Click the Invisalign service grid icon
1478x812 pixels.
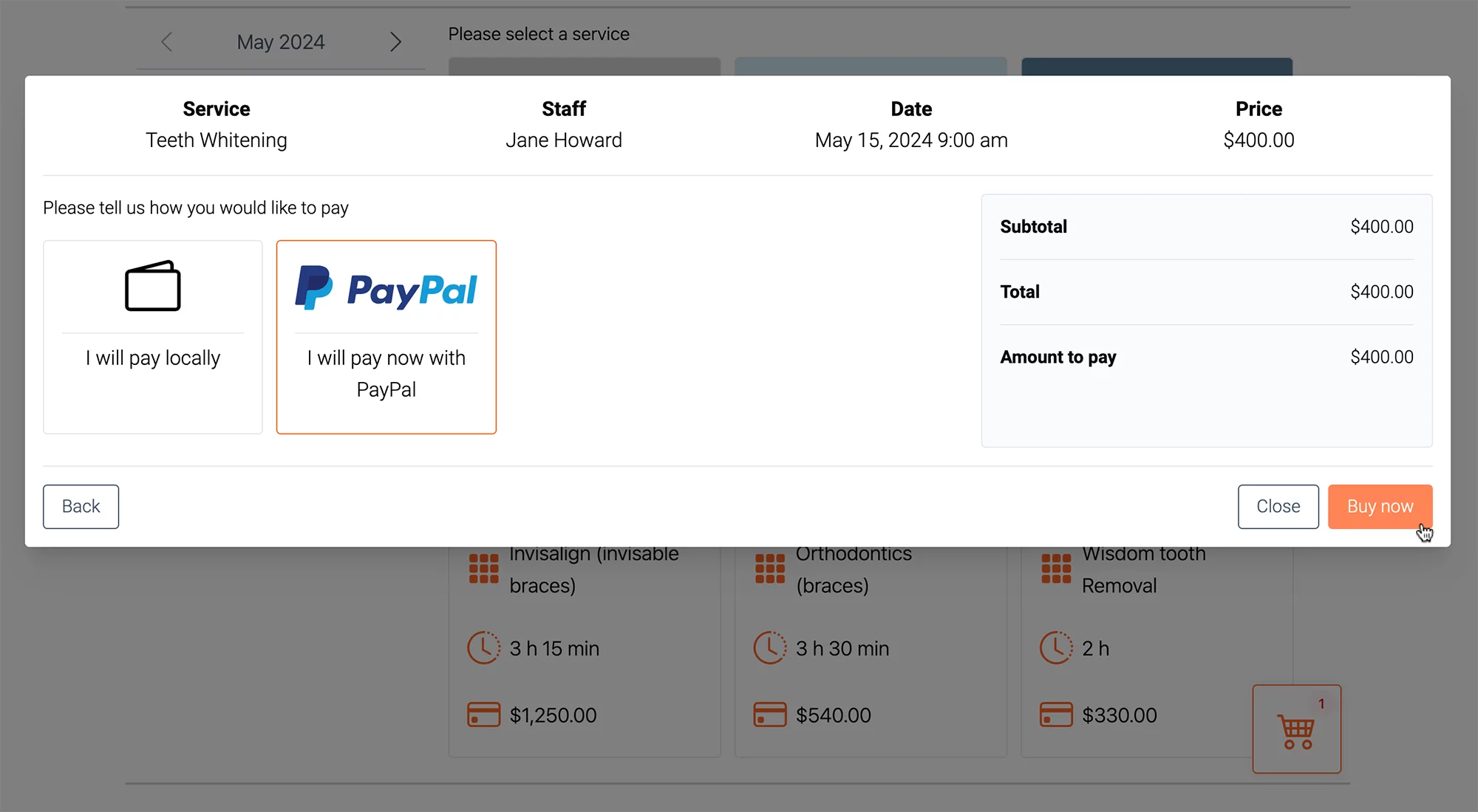pyautogui.click(x=484, y=569)
